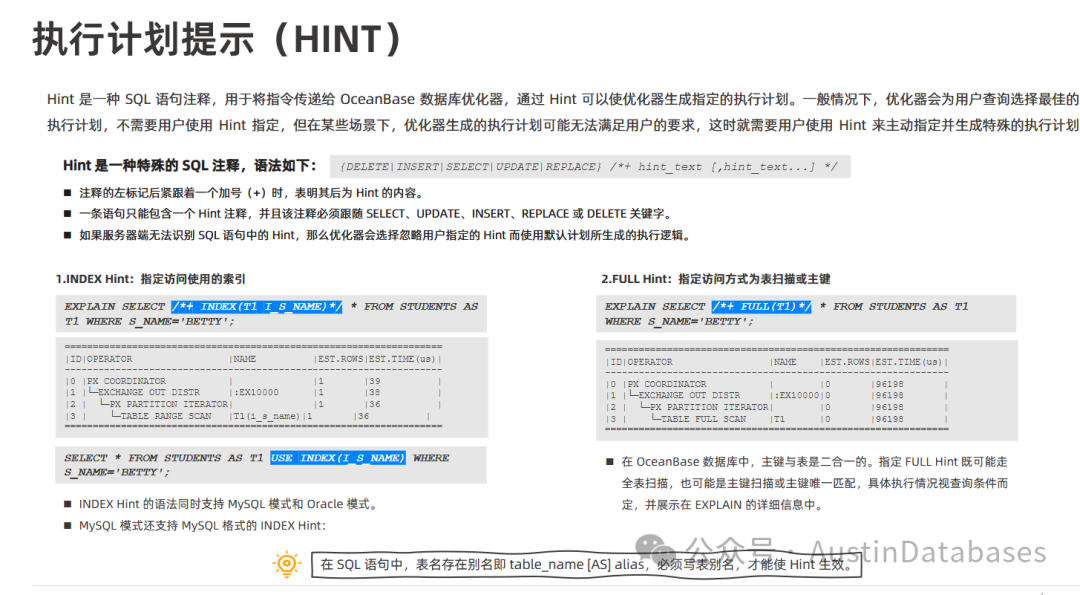Click 'OPERATOR' header in the INDEX Hint plan
Image resolution: width=1080 pixels, height=595 pixels.
click(x=110, y=359)
